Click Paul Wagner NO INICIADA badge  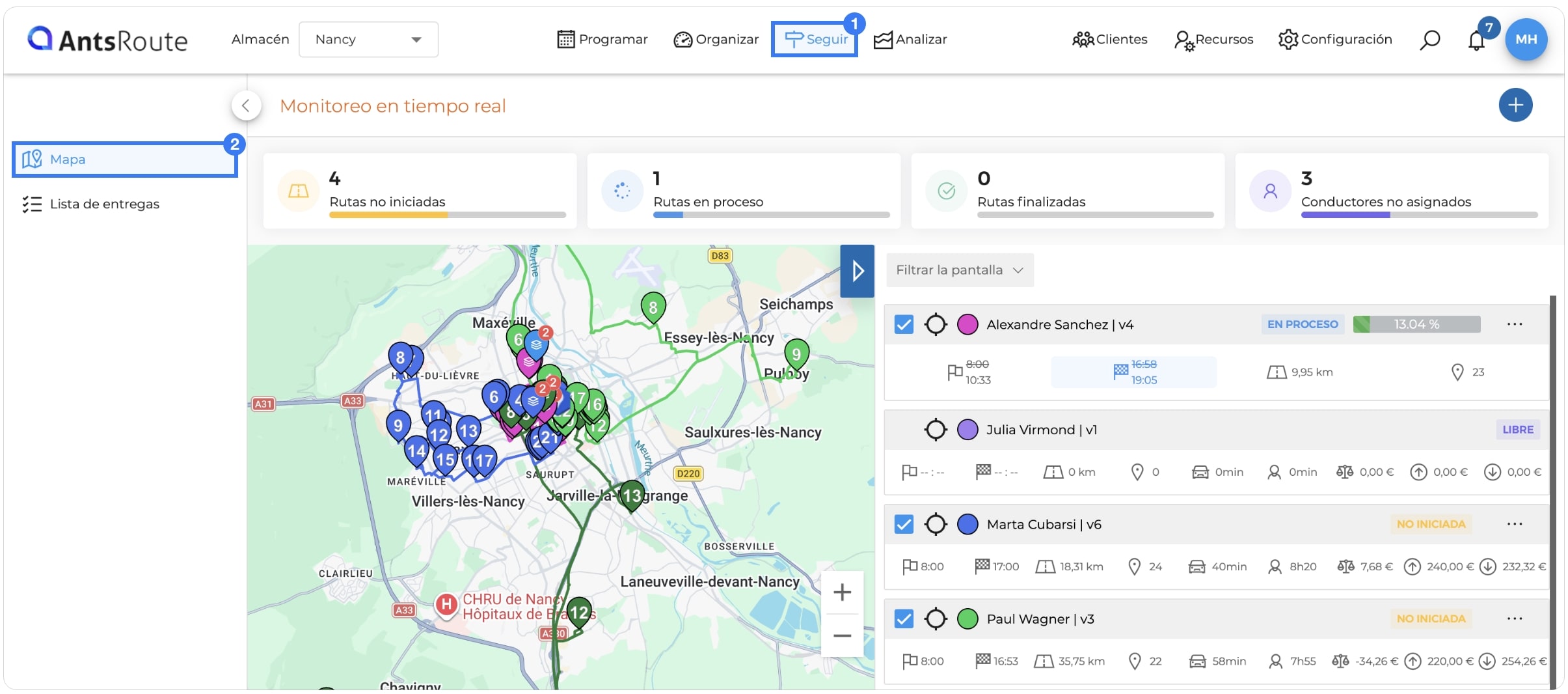[1431, 618]
